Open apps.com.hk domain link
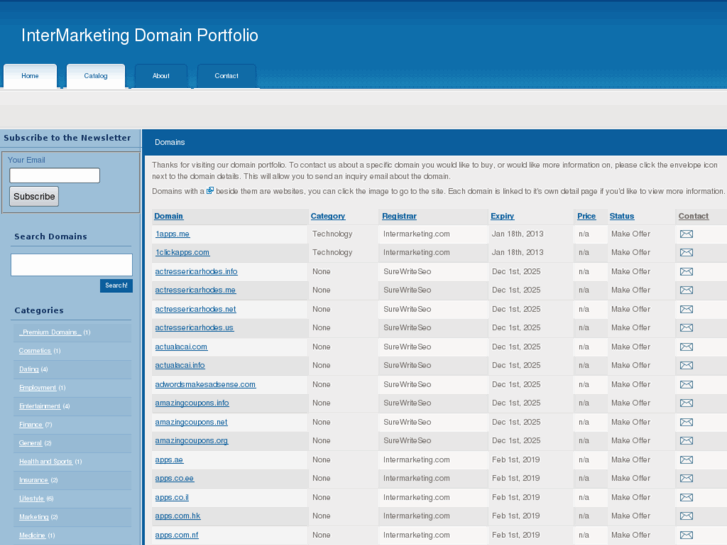This screenshot has height=545, width=727. coord(178,516)
